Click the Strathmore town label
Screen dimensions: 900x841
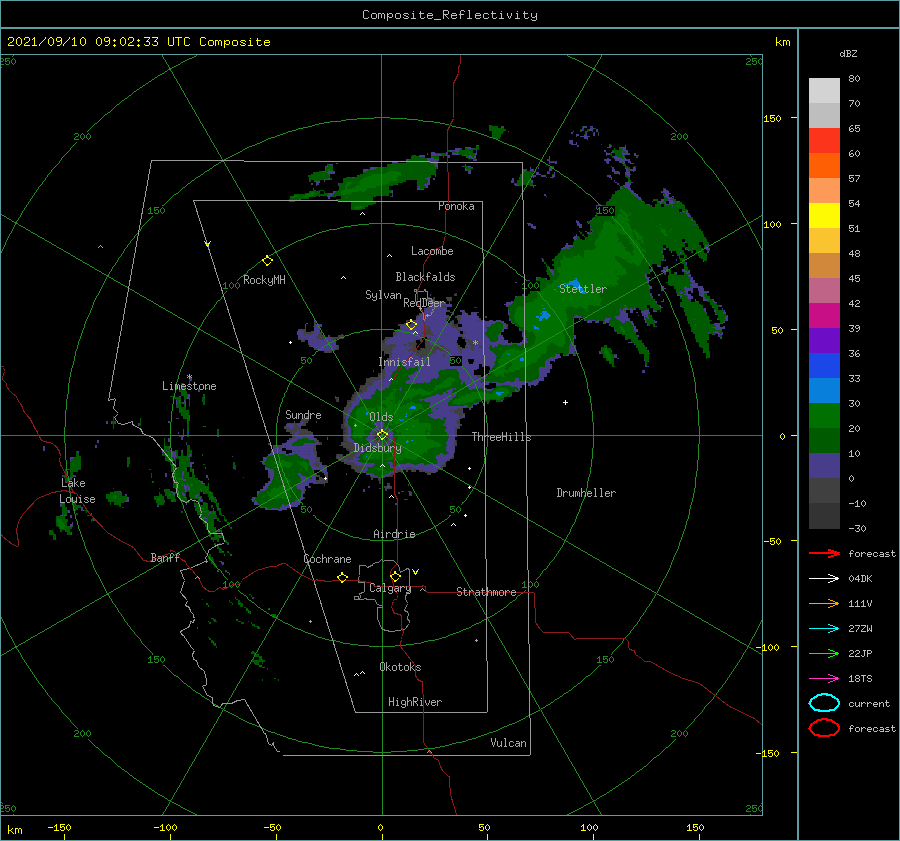(486, 592)
